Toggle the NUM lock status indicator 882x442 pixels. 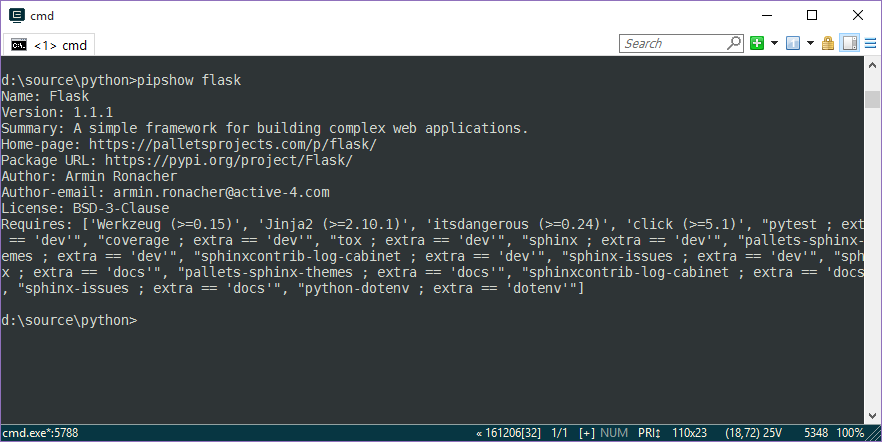point(614,433)
